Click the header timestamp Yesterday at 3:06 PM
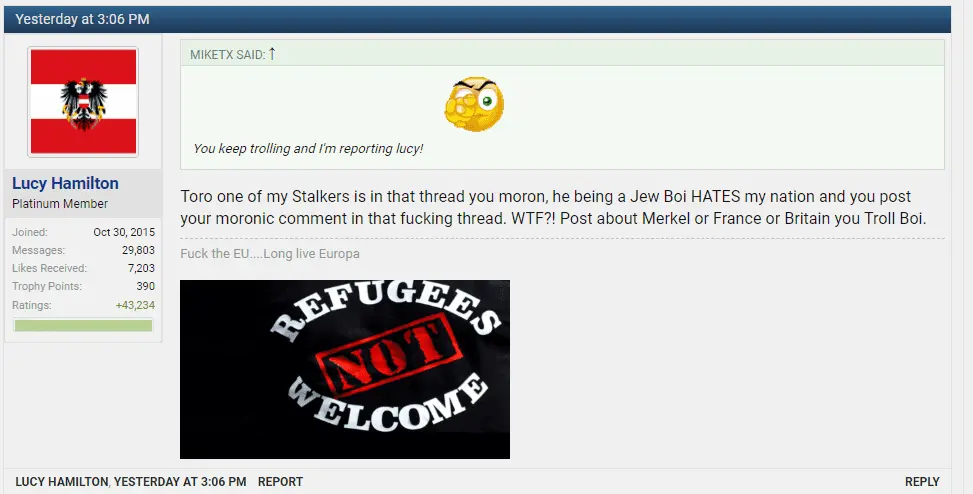This screenshot has width=973, height=494. 82,19
